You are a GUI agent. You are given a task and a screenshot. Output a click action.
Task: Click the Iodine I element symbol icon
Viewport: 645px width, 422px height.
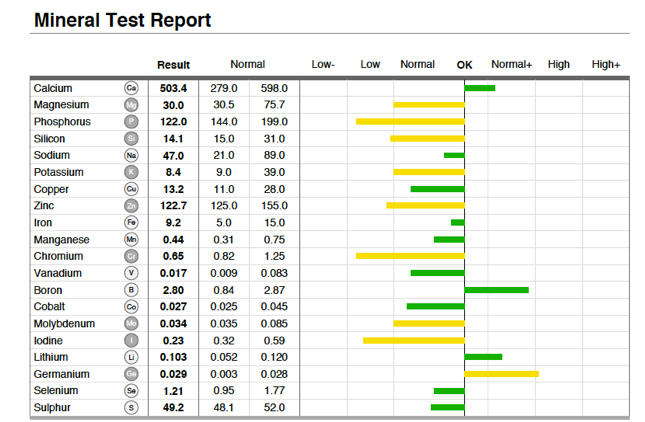pos(131,341)
